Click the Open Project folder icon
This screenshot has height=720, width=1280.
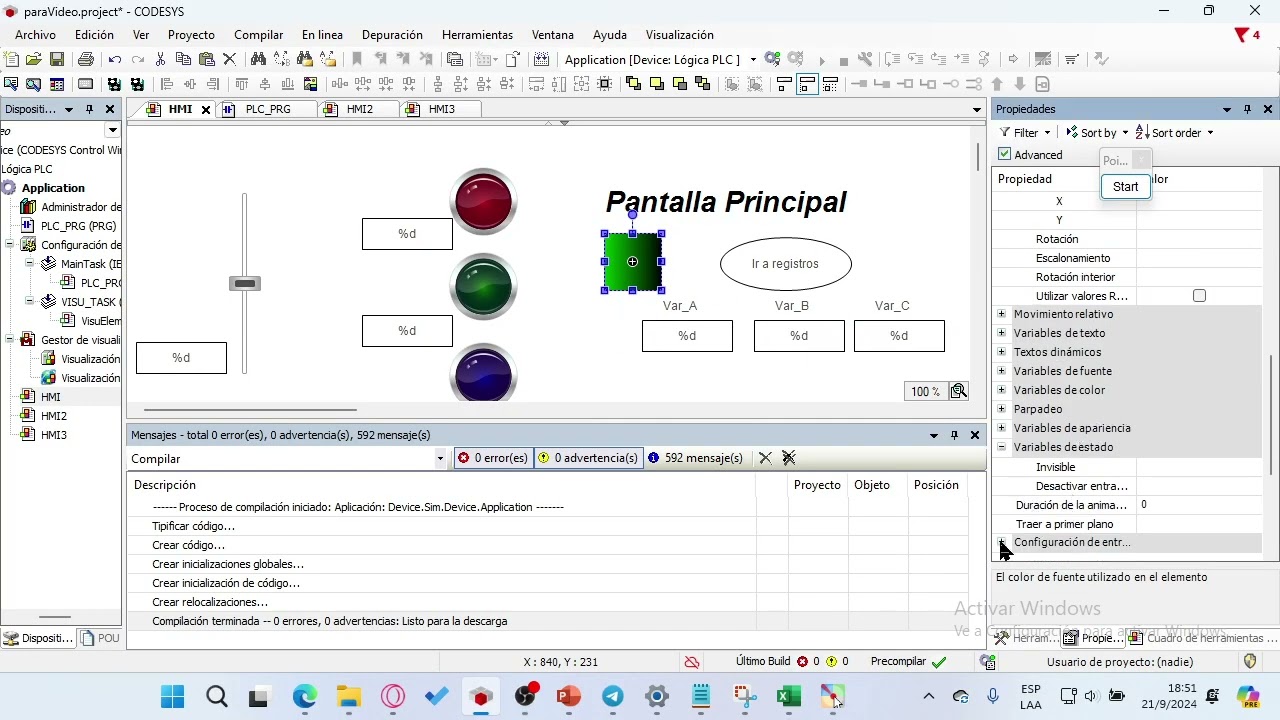pos(34,60)
